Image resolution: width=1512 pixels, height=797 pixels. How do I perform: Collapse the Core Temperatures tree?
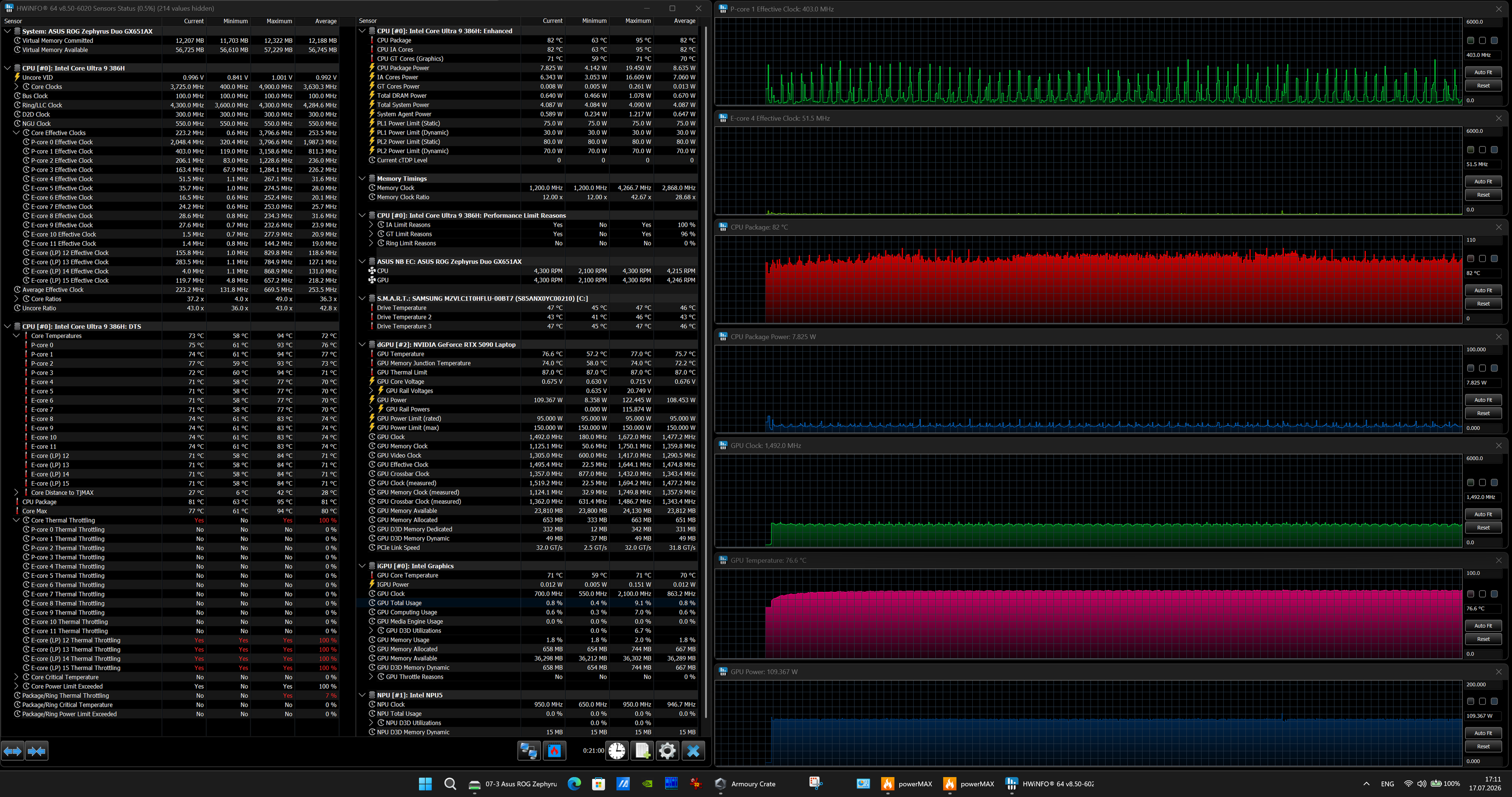(17, 336)
